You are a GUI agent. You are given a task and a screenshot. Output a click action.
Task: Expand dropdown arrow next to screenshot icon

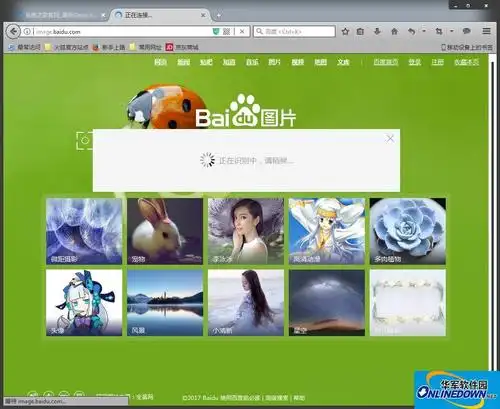(452, 31)
